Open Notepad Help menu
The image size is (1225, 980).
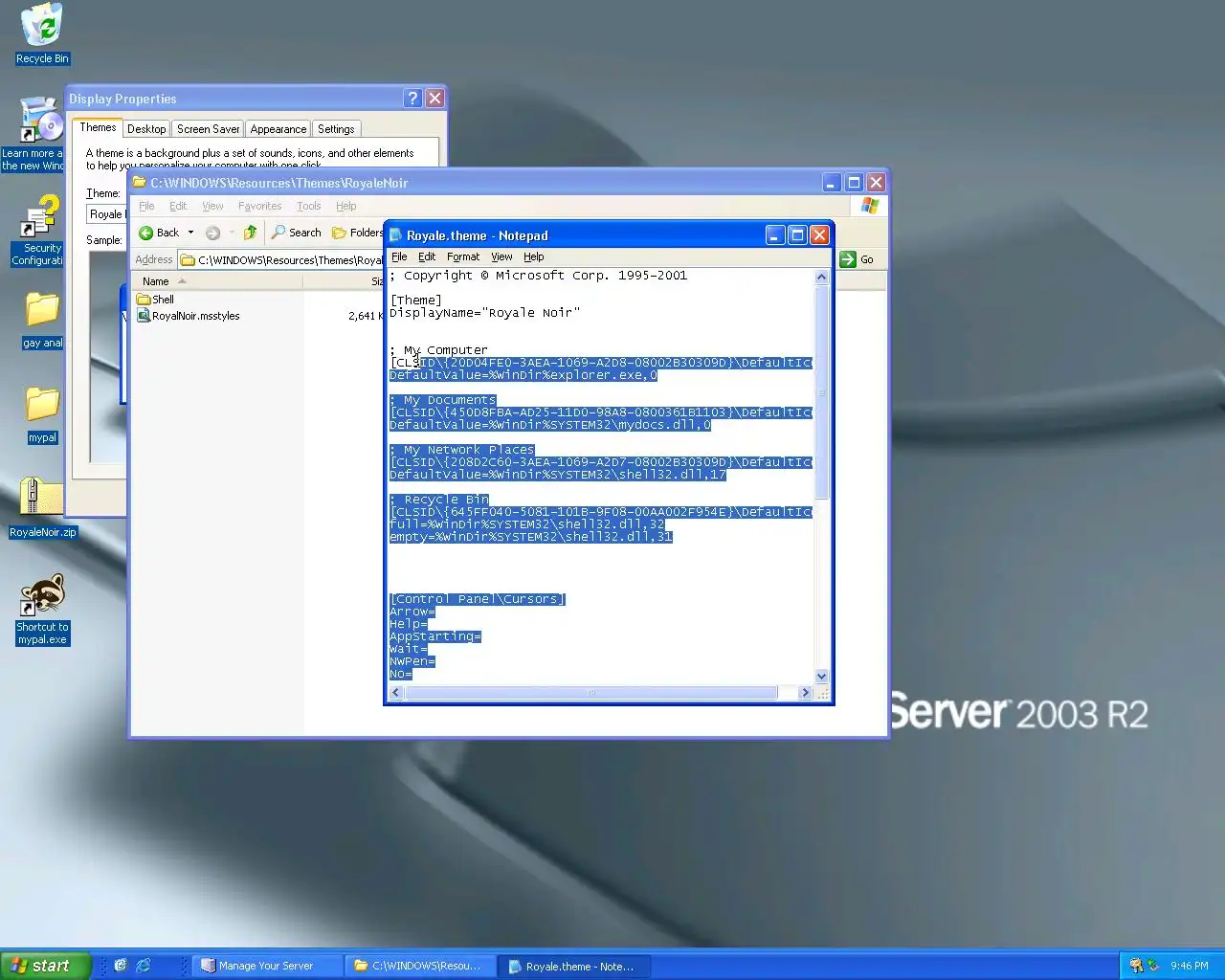click(533, 256)
